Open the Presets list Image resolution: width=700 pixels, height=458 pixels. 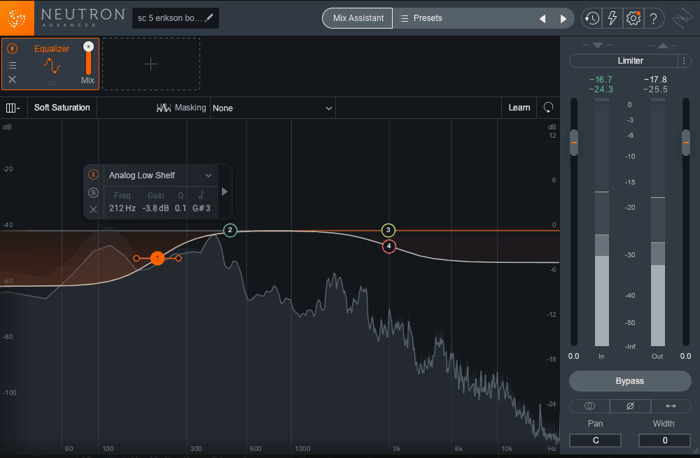pyautogui.click(x=421, y=18)
